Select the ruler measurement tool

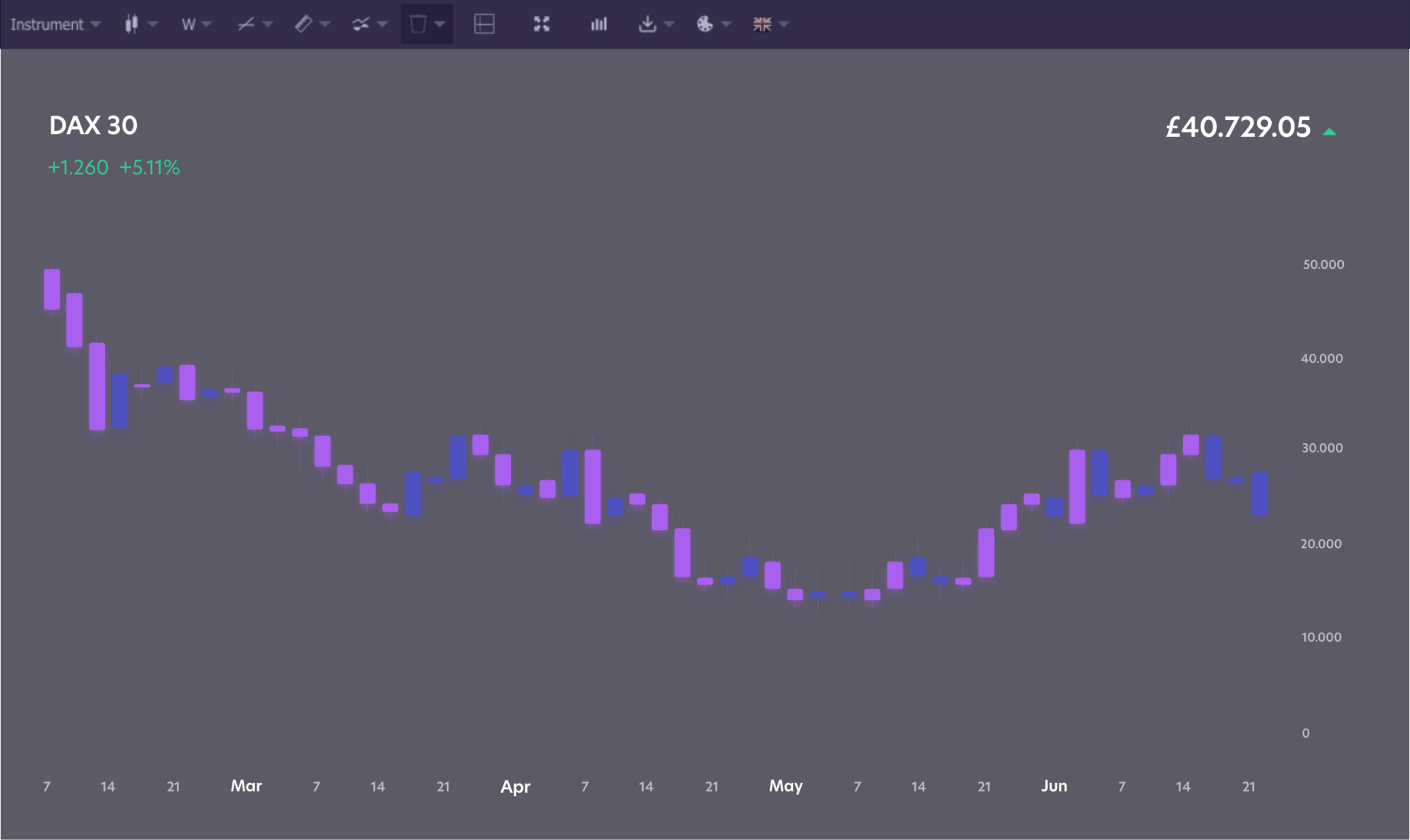click(303, 24)
